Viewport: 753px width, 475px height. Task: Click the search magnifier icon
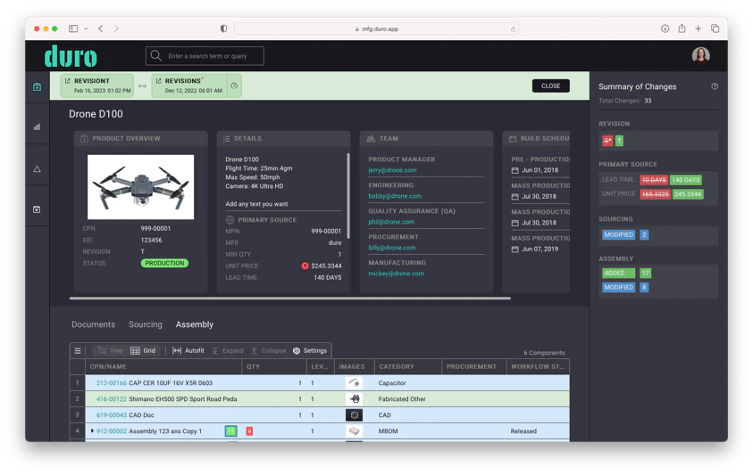156,56
